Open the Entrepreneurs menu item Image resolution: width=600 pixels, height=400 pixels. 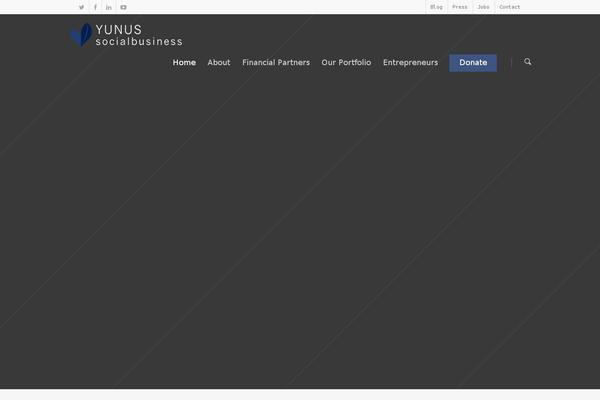410,62
